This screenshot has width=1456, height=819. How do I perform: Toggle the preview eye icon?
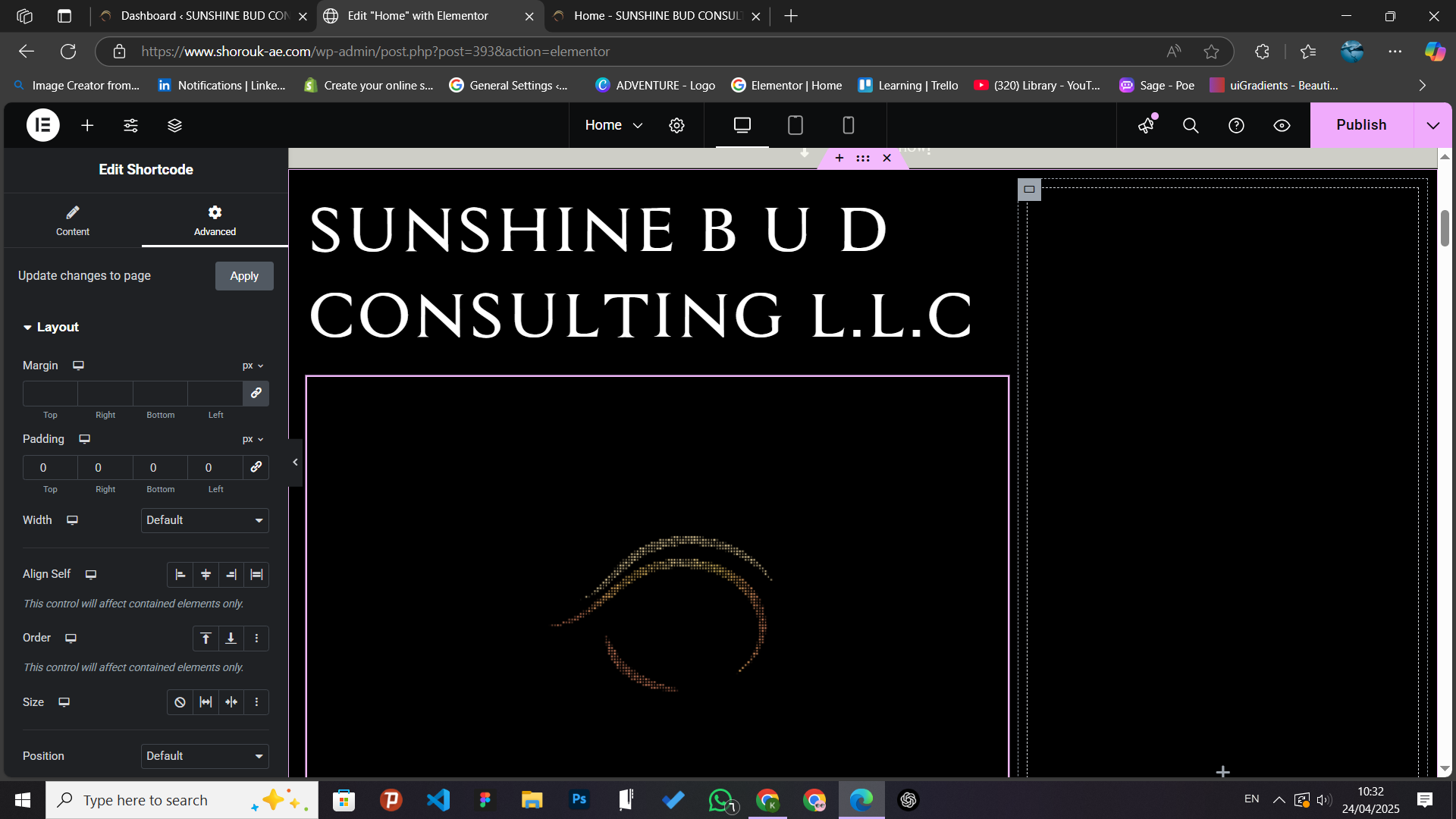coord(1282,125)
